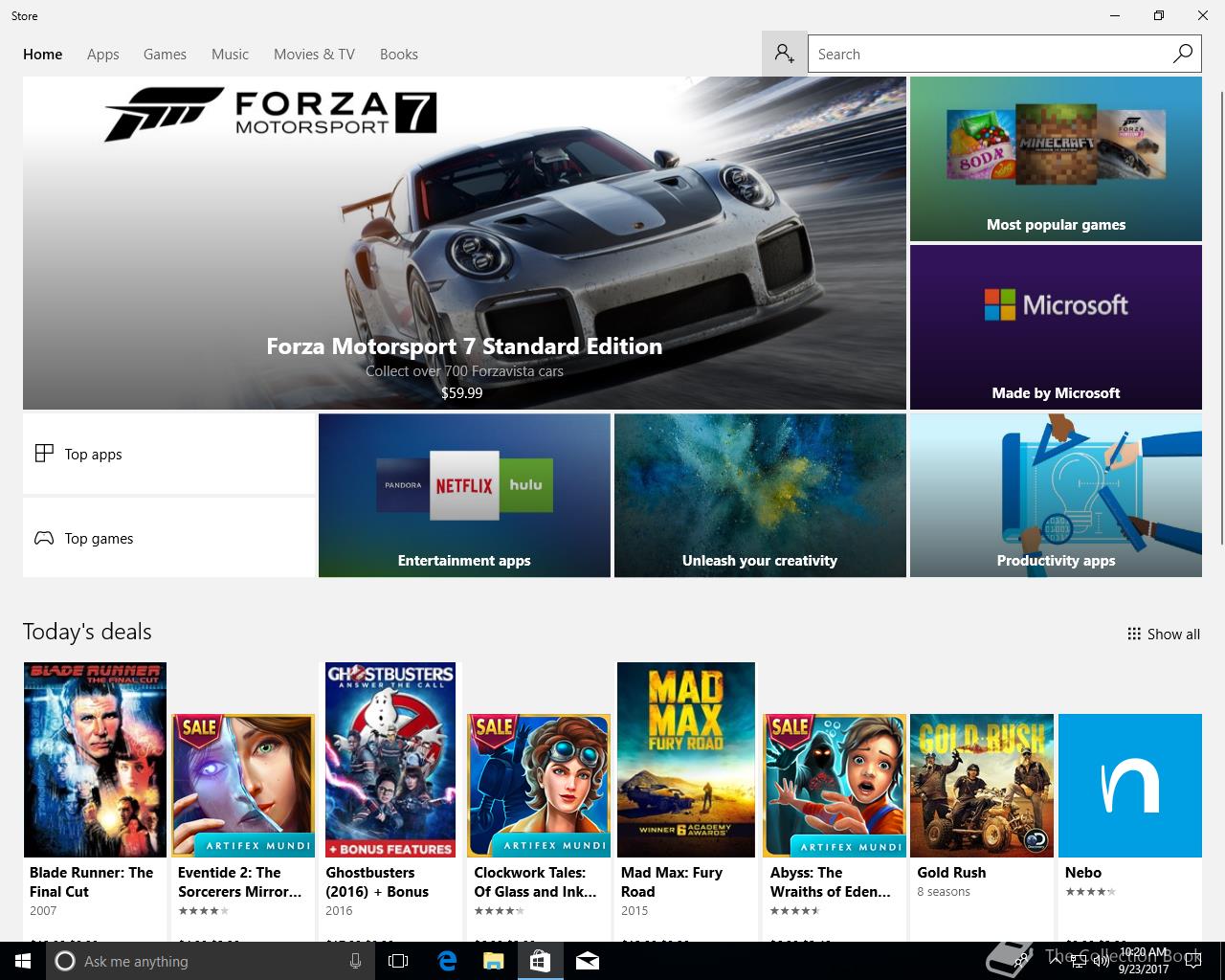1225x980 pixels.
Task: Click the Top apps grid icon
Action: (x=44, y=454)
